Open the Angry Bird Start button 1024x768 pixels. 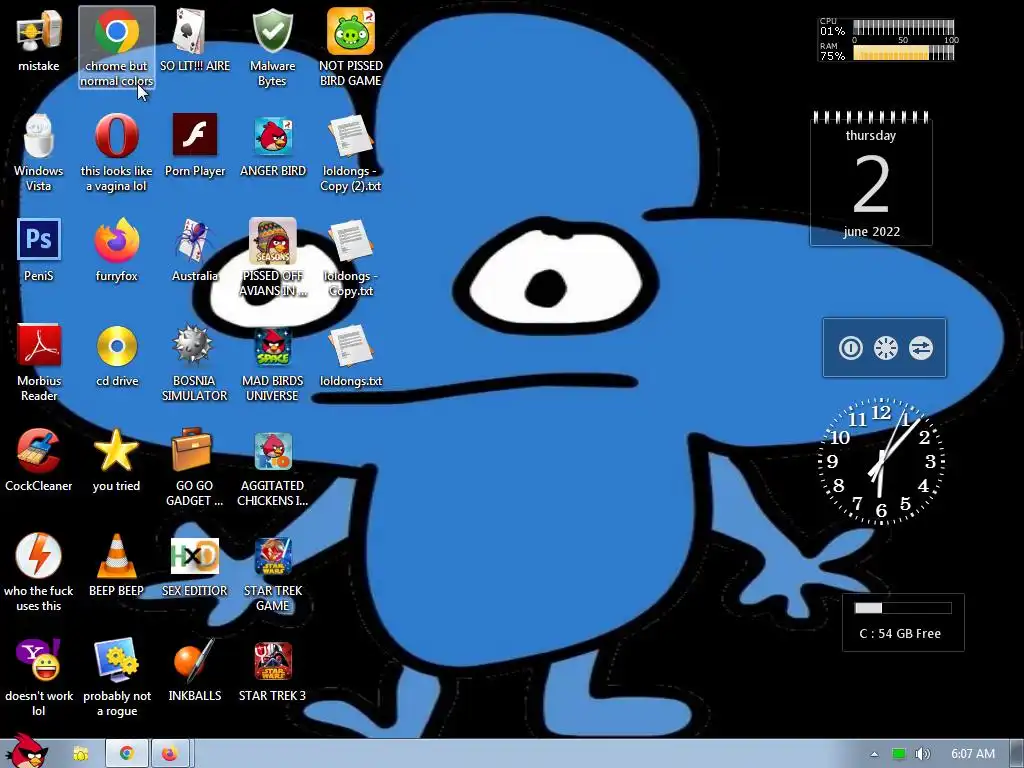pos(27,751)
